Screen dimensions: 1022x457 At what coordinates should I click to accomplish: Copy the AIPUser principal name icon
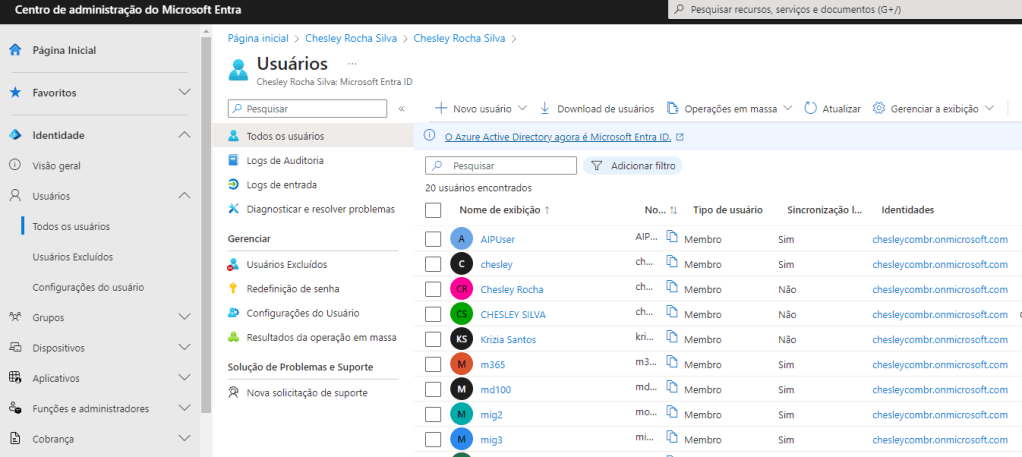[x=673, y=239]
